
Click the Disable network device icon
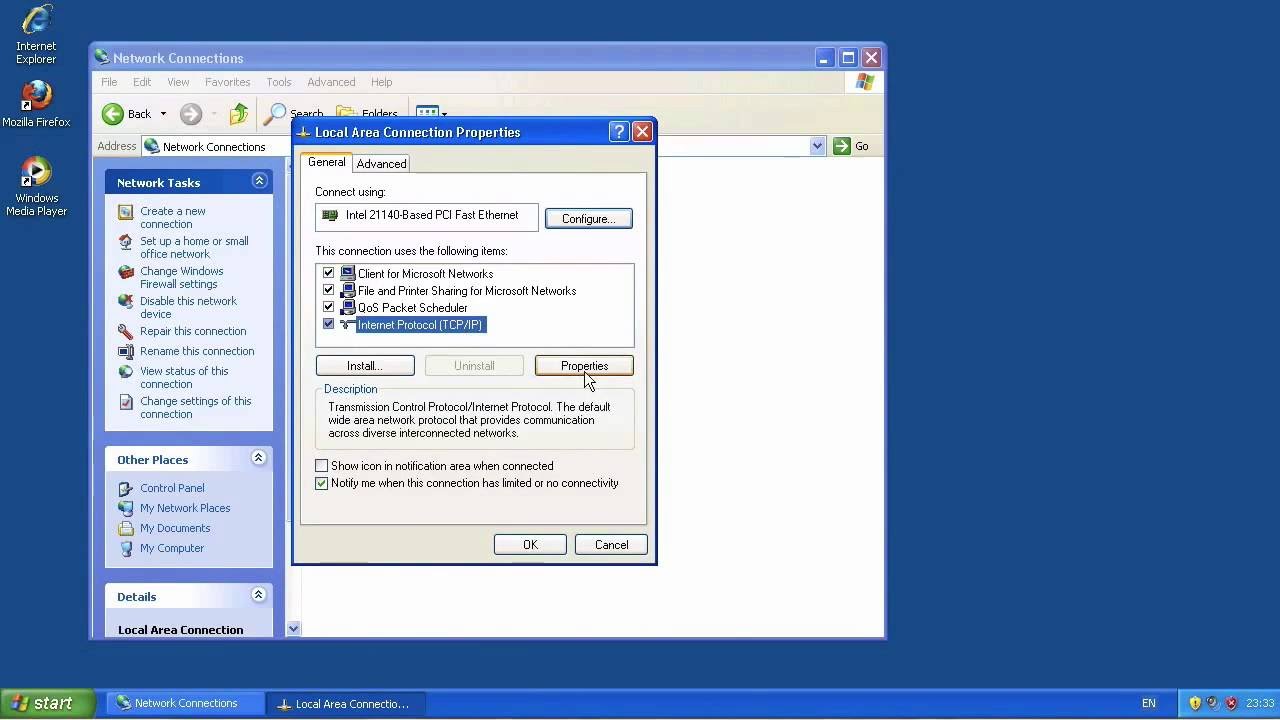pyautogui.click(x=125, y=302)
